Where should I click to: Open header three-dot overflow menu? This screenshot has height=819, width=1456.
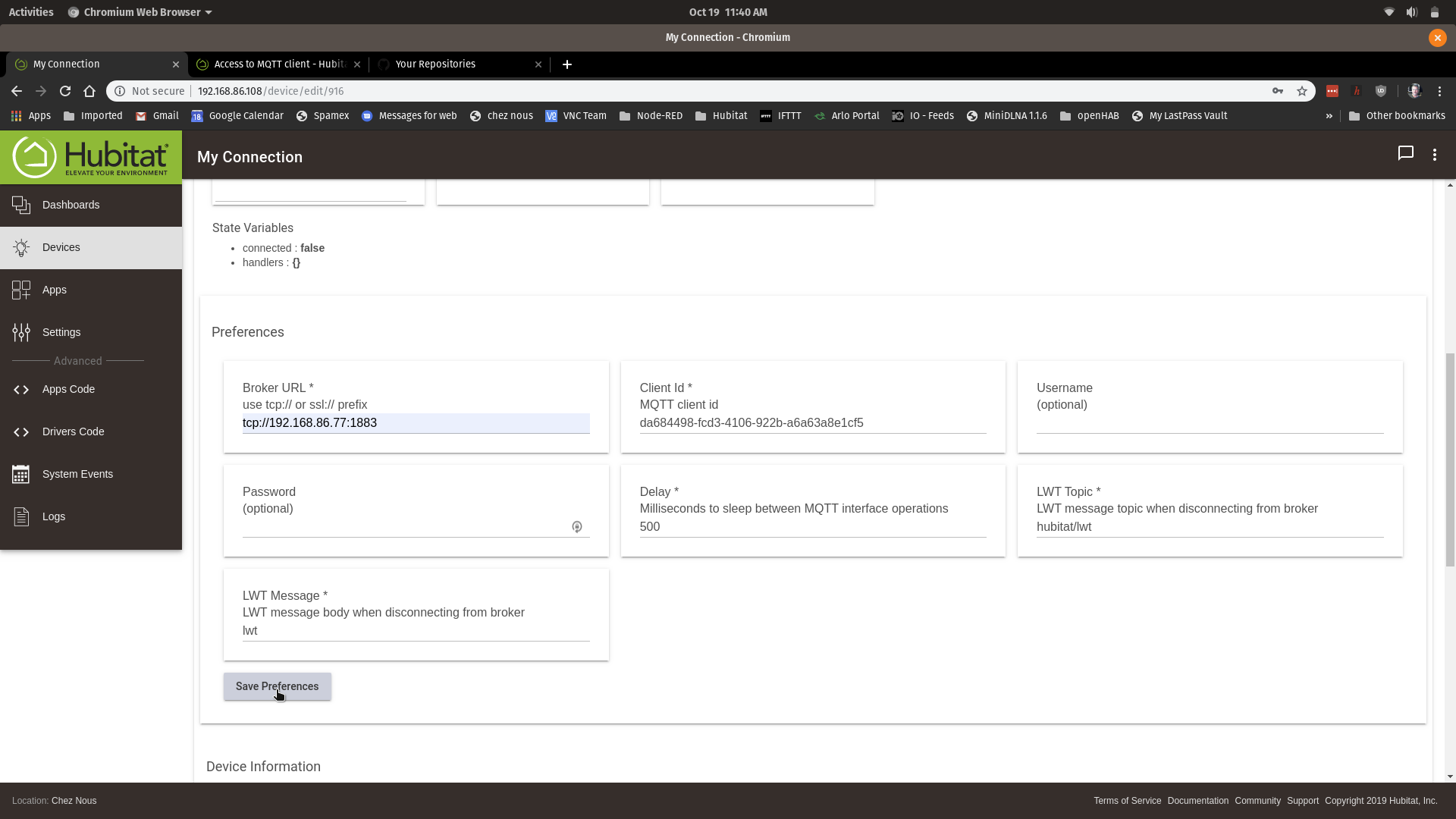pos(1435,155)
